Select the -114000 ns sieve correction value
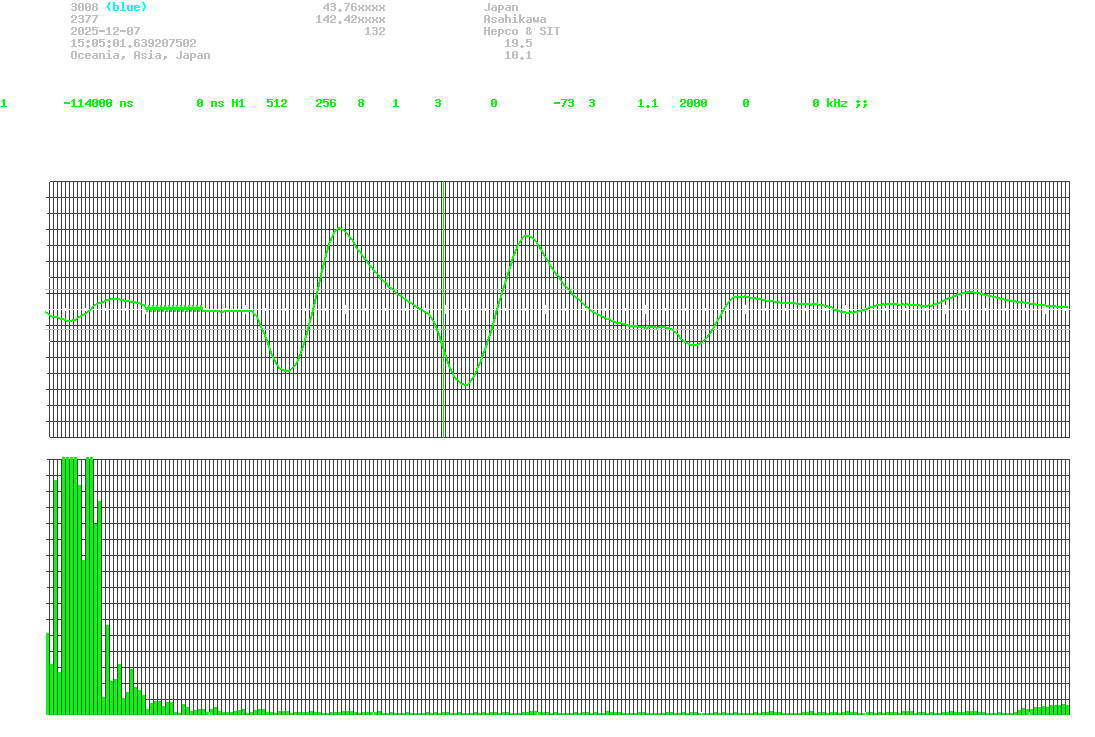The height and width of the screenshot is (737, 1095). (97, 103)
